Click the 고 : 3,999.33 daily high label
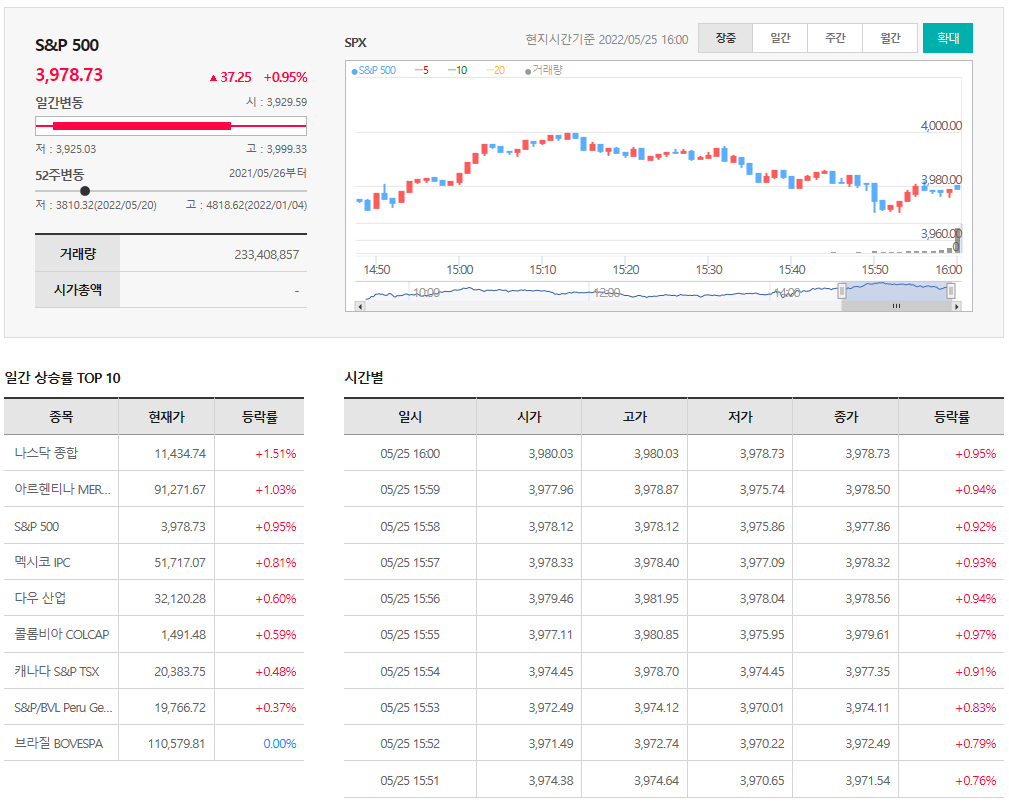The image size is (1009, 805). 277,149
